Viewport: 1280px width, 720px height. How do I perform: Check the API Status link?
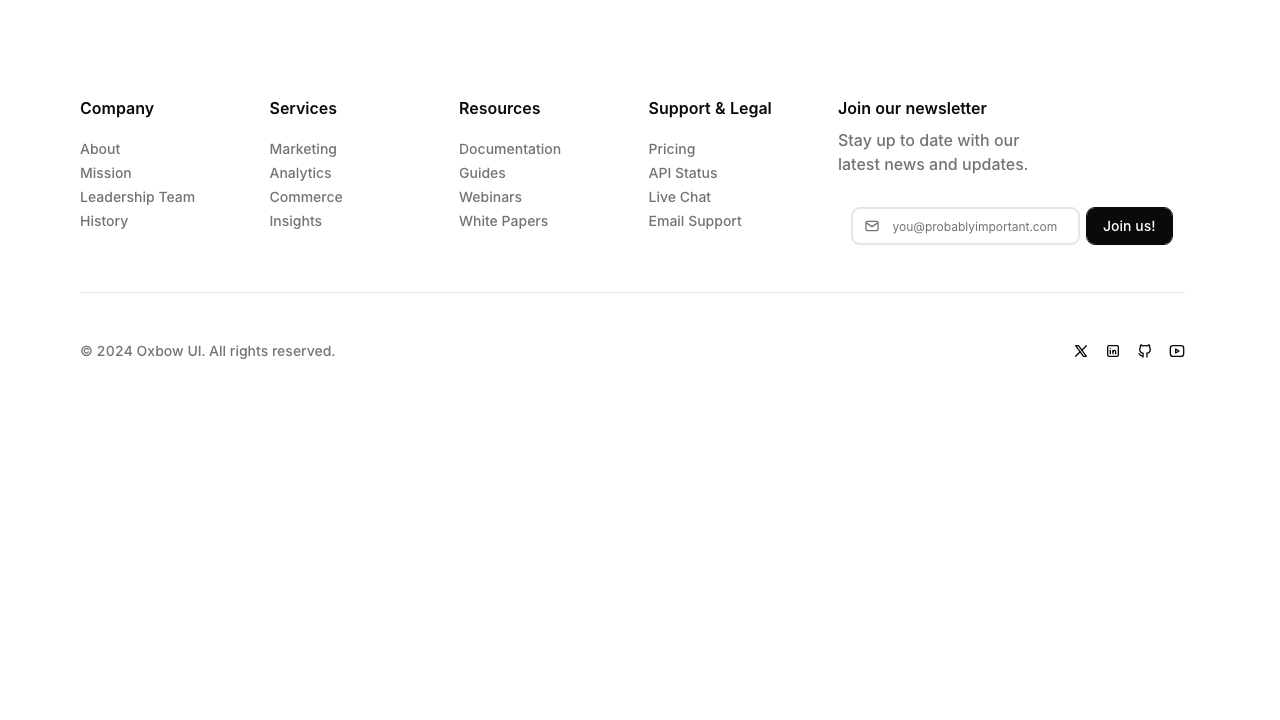click(683, 173)
